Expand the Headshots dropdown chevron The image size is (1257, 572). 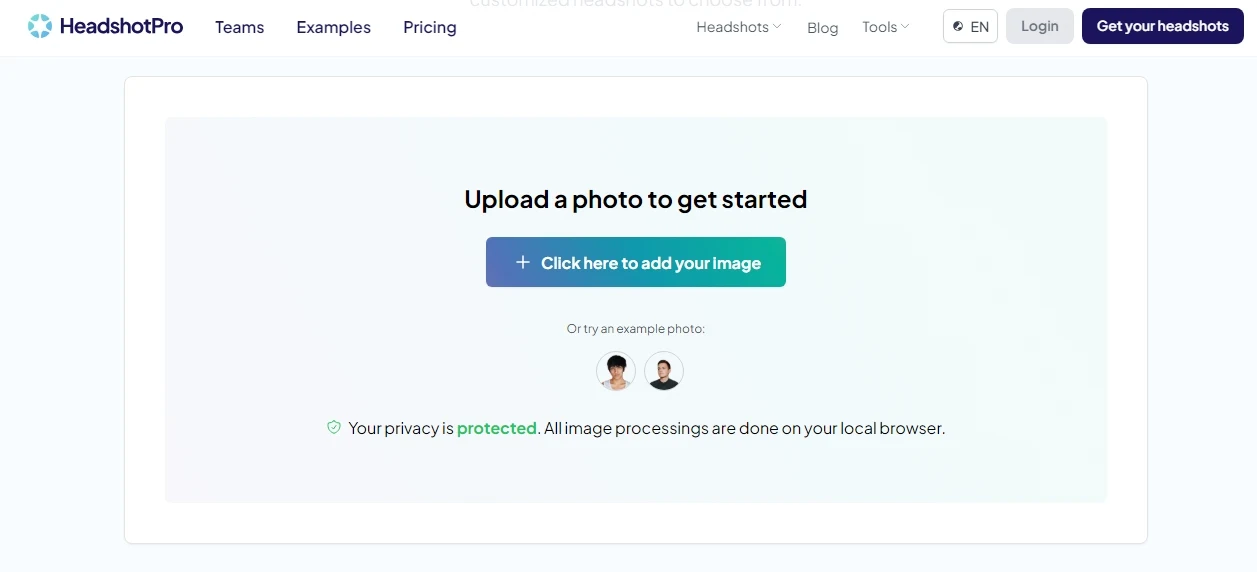(777, 26)
